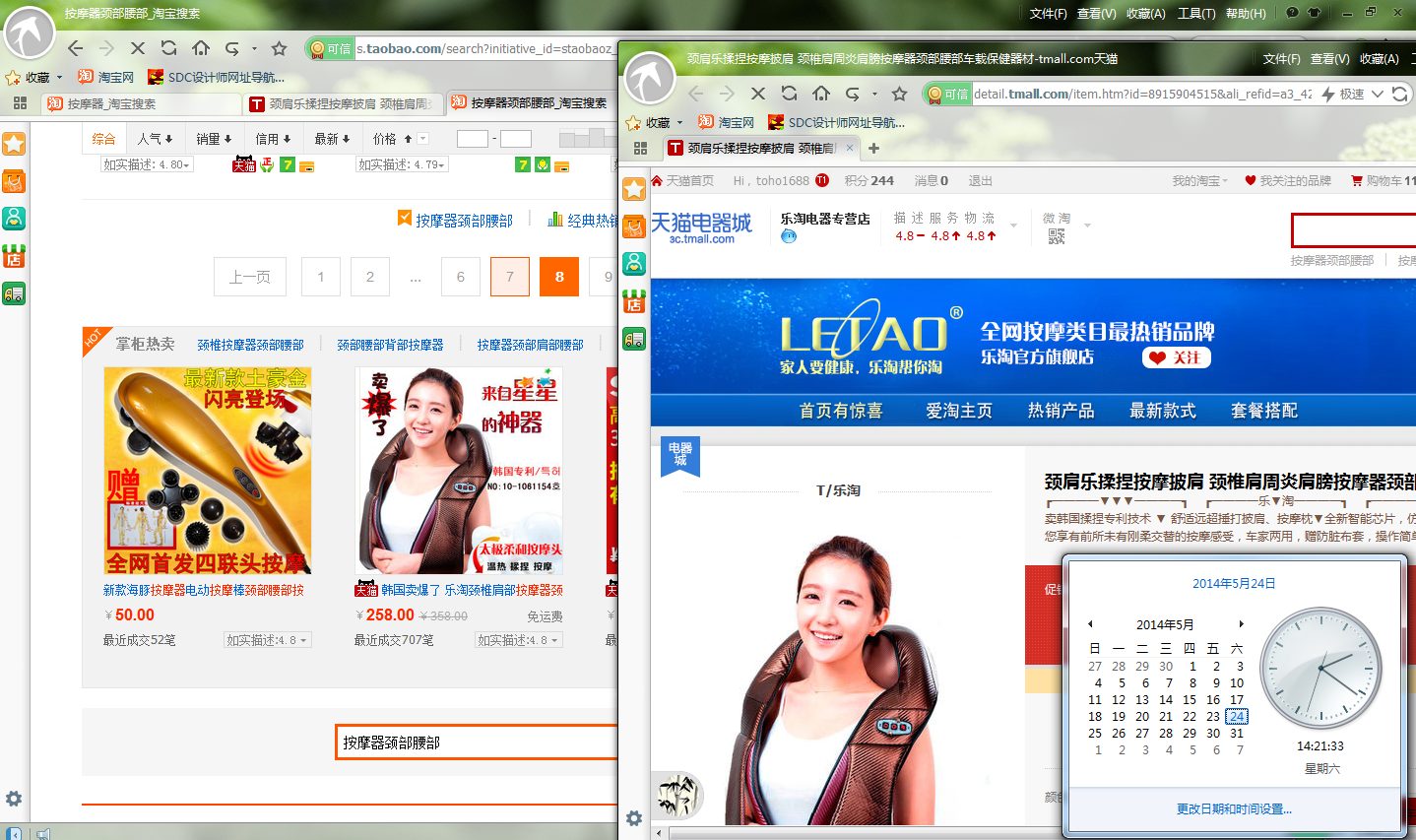Open the green bus icon in the Tmall sidebar
This screenshot has height=840, width=1416.
pyautogui.click(x=634, y=340)
